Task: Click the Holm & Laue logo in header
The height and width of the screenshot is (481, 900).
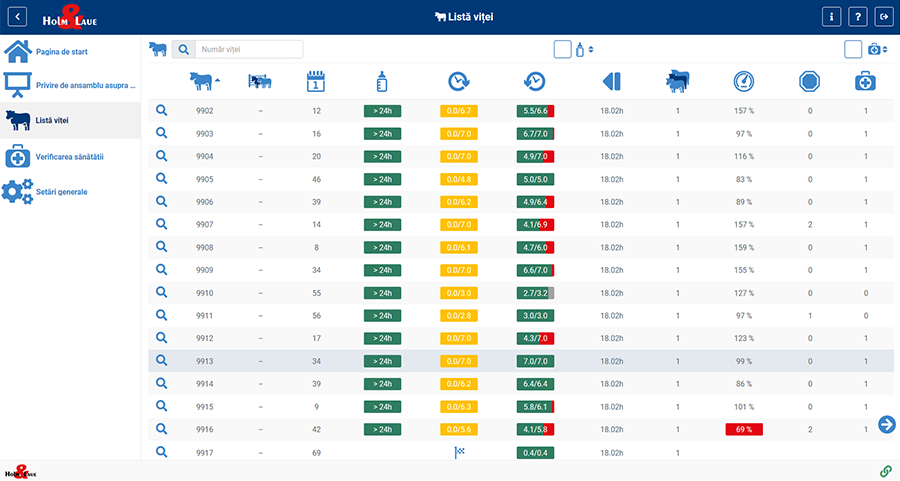Action: click(69, 17)
